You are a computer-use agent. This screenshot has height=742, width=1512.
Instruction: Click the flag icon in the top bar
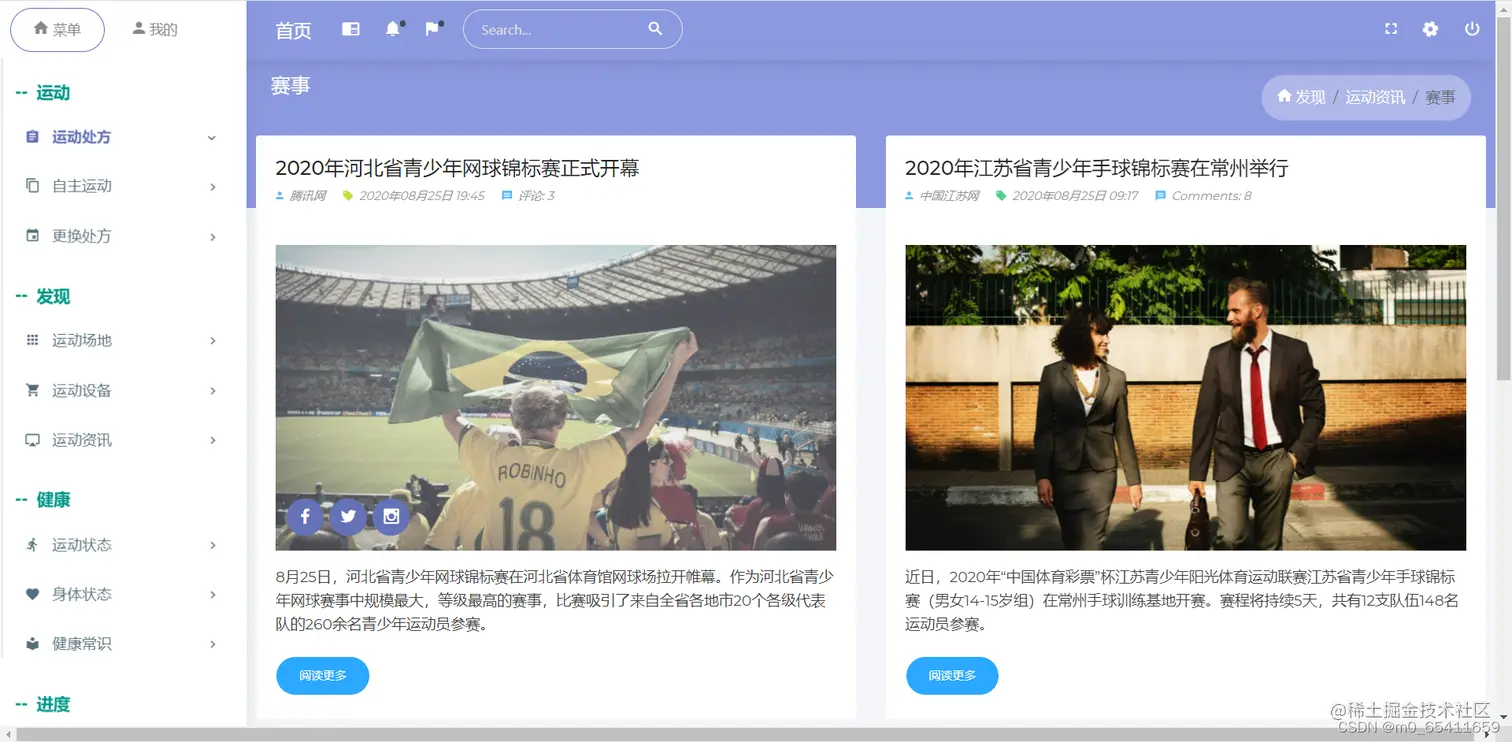(x=431, y=29)
